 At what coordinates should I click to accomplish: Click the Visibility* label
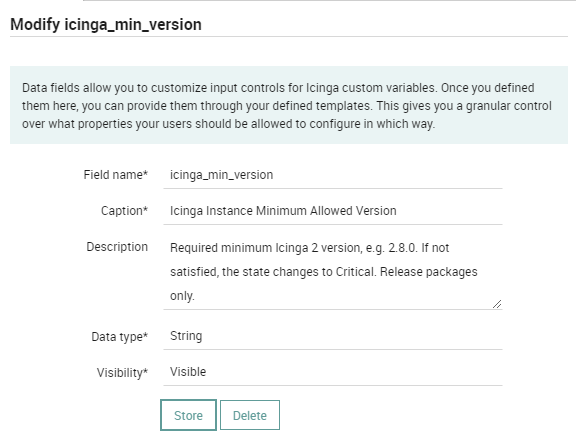point(122,372)
